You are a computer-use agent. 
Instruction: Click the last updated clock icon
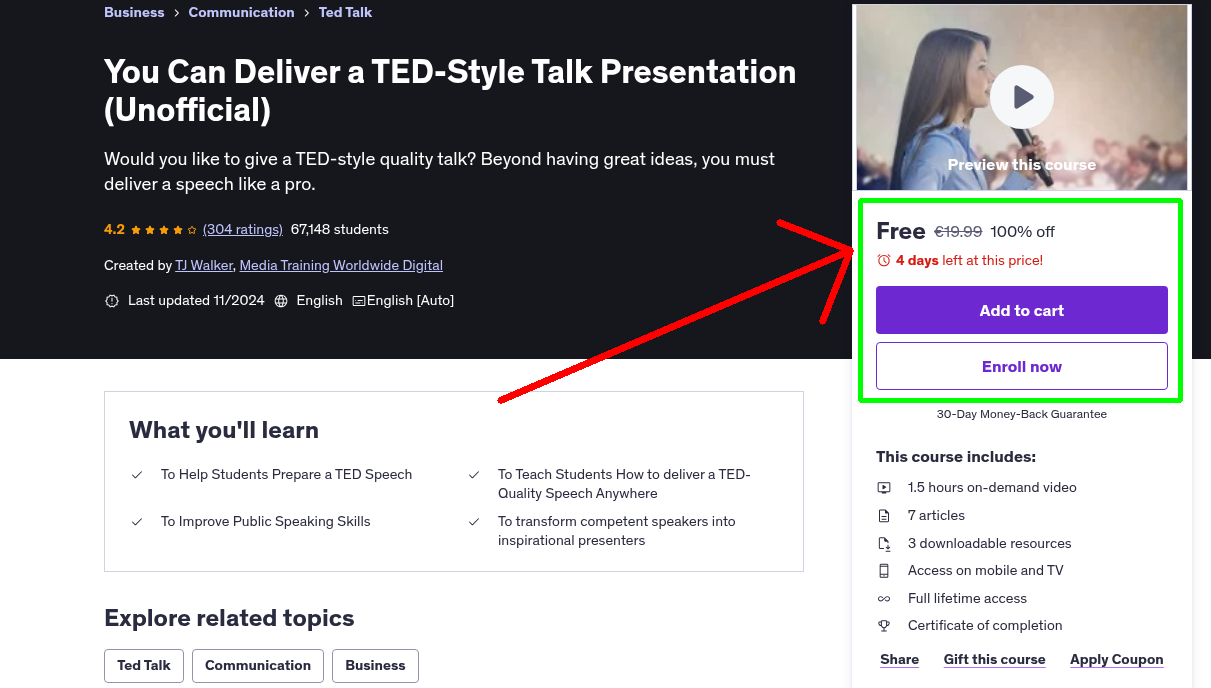[x=112, y=301]
